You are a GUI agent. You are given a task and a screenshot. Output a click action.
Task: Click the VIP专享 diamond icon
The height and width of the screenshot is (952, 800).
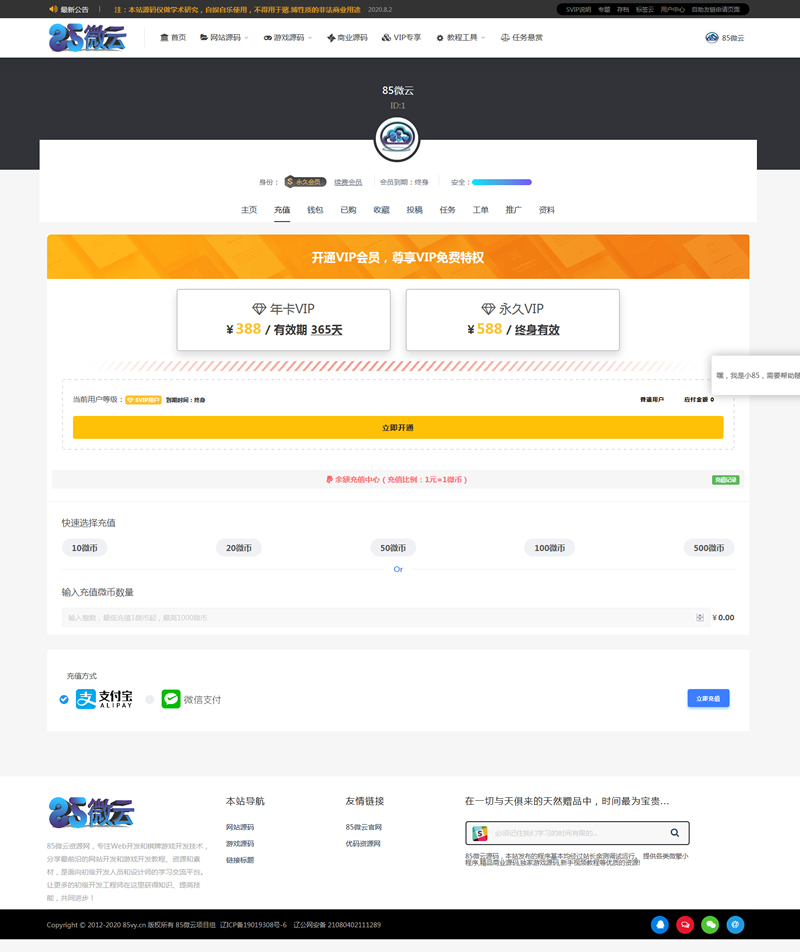pos(385,37)
